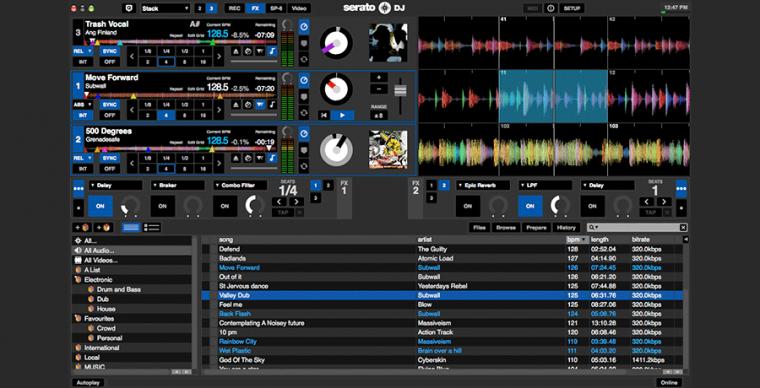760x388 pixels.
Task: Enable the Epic Reverb ON button
Action: 468,206
